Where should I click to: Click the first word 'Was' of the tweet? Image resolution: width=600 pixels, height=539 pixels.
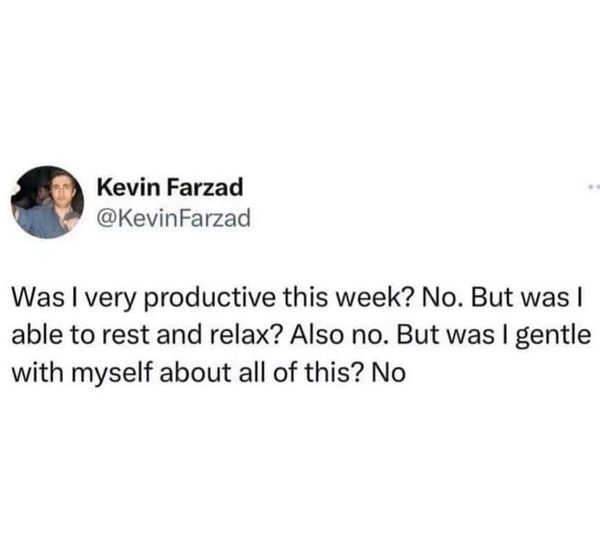coord(38,298)
